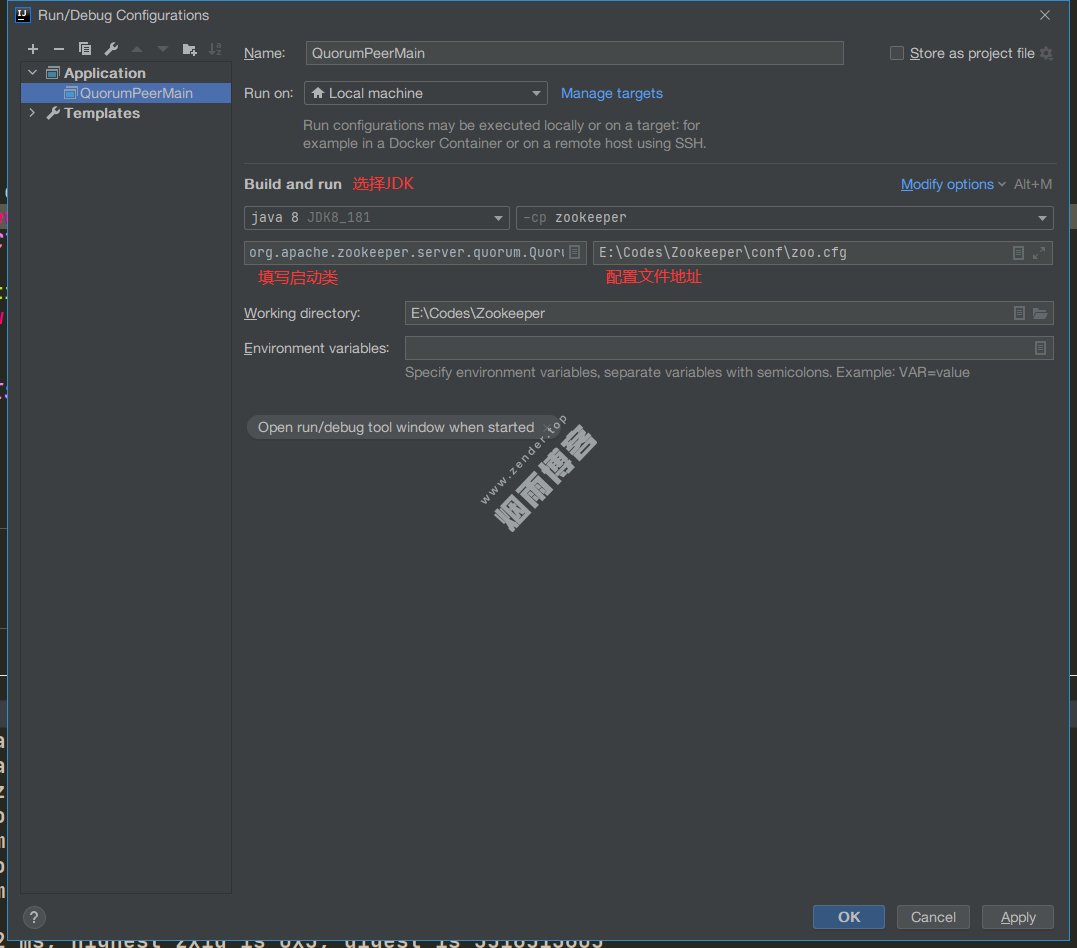
Task: Click the Apply button
Action: [x=1017, y=917]
